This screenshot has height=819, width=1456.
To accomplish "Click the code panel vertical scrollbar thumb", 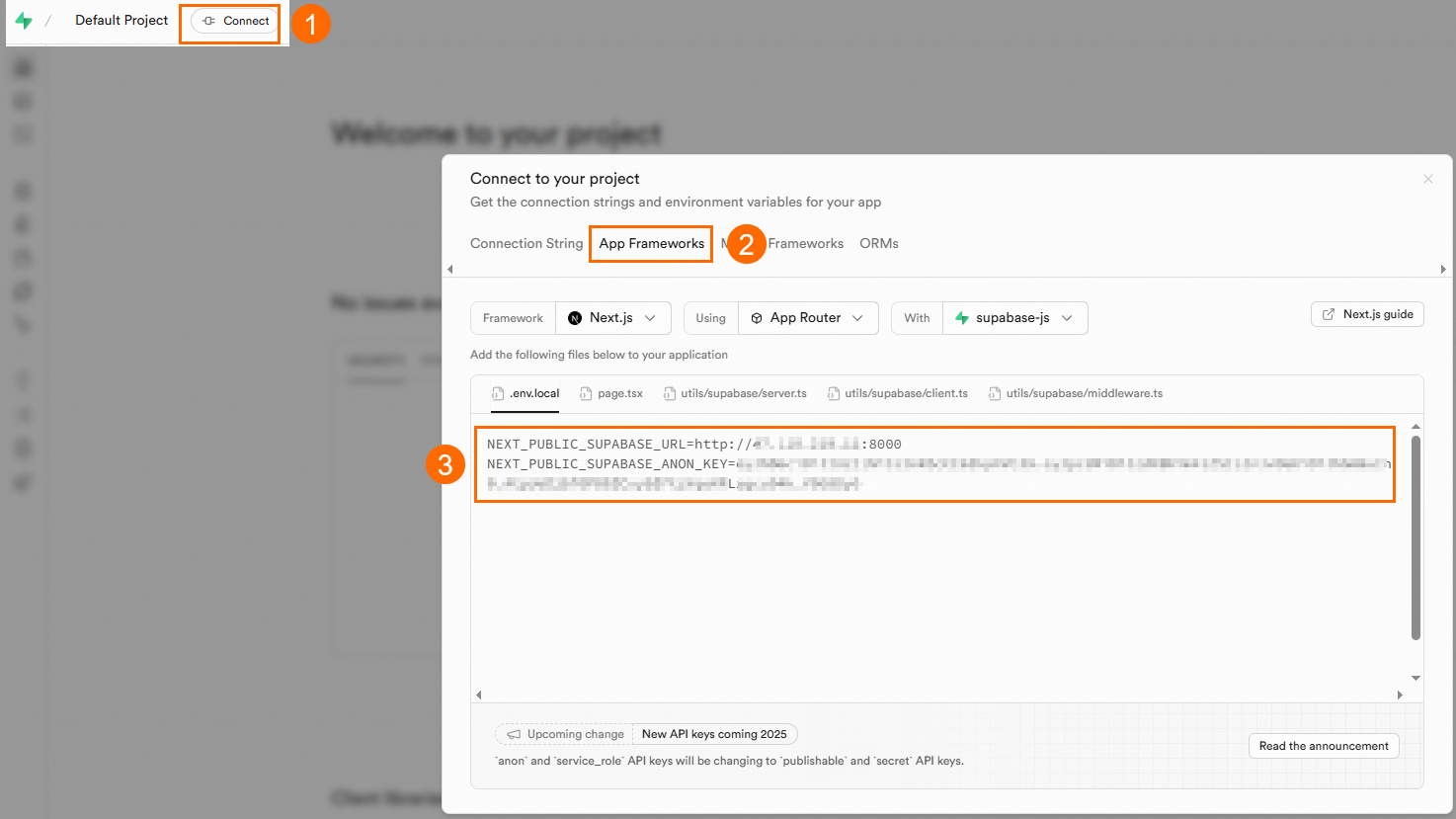I will point(1416,537).
